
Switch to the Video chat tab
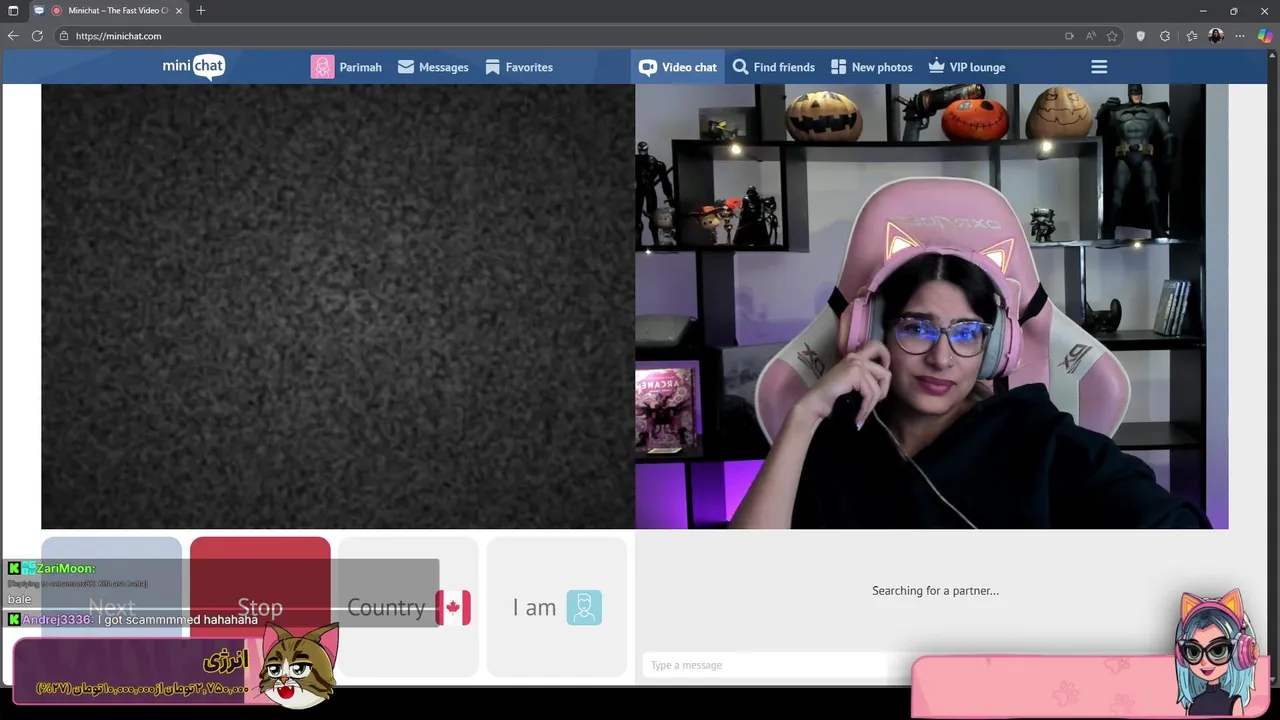click(678, 67)
